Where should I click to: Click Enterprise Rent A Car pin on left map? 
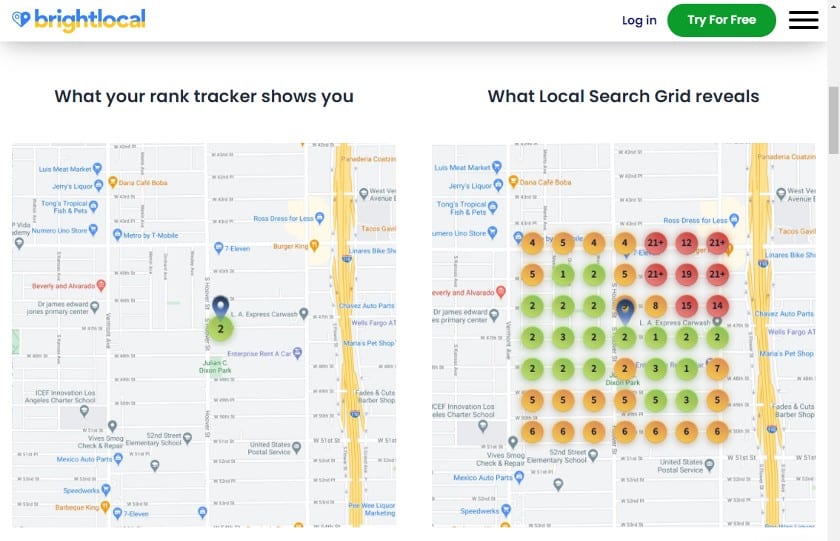point(297,352)
